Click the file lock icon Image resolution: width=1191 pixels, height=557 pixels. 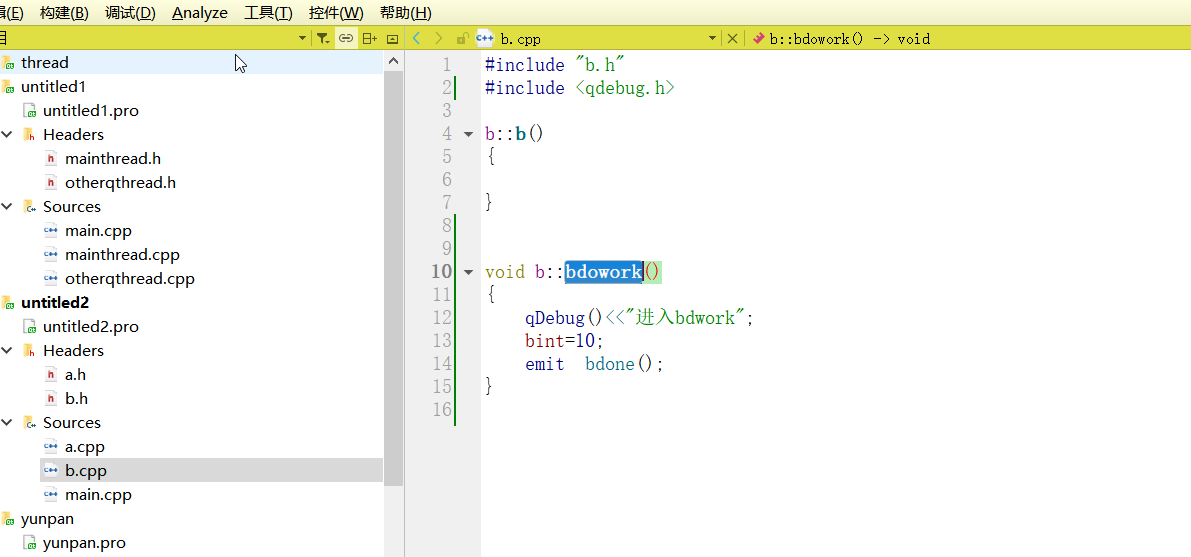[x=461, y=38]
